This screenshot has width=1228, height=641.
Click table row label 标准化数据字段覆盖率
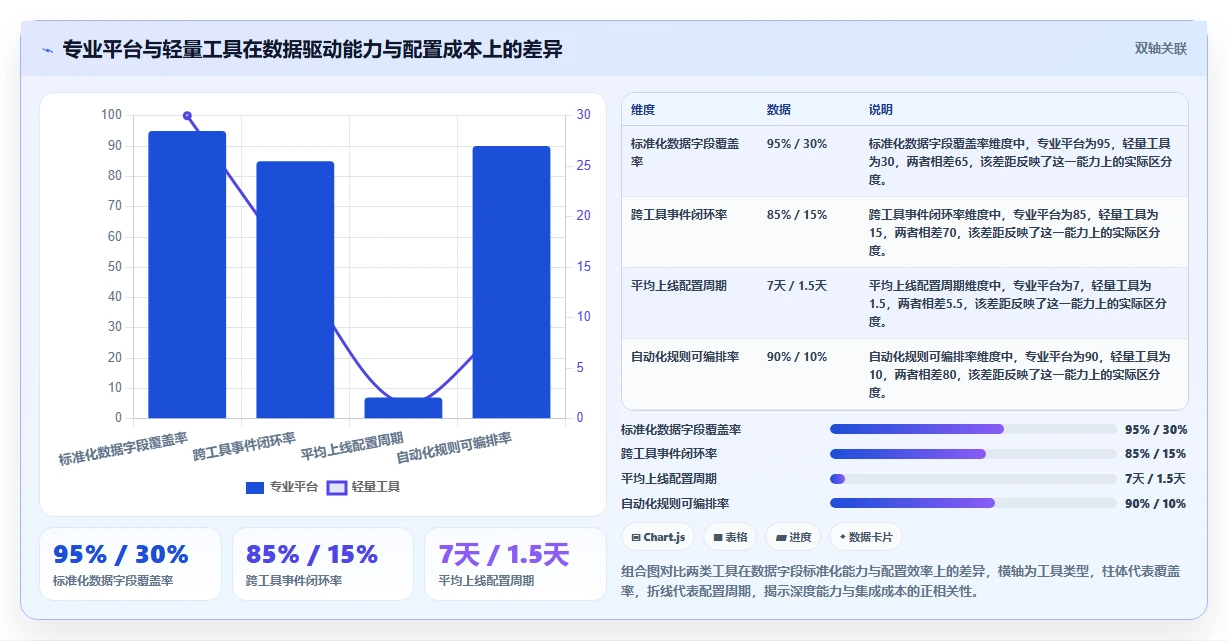[x=685, y=153]
